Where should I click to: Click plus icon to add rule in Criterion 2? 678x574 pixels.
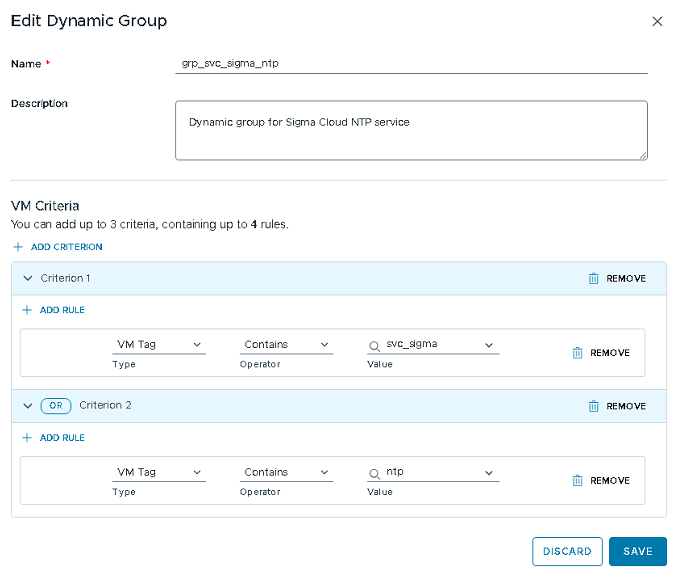27,438
